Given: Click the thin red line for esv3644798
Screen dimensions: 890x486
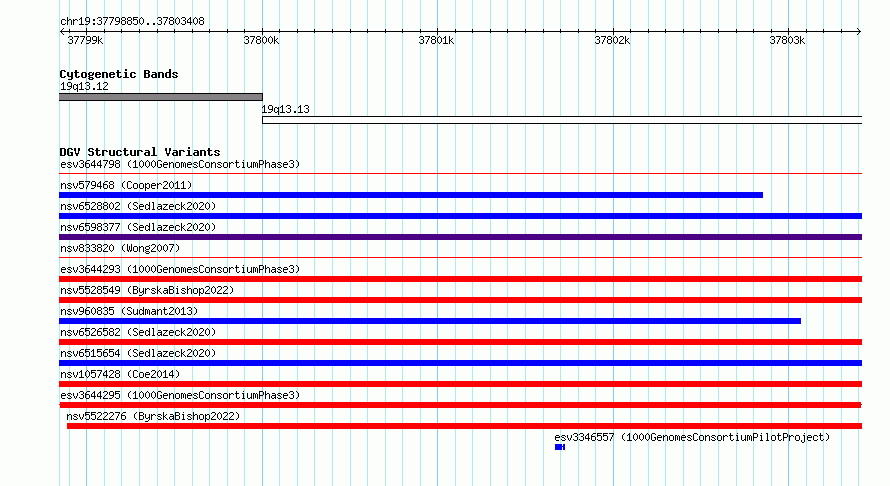Looking at the screenshot, I should coord(460,173).
